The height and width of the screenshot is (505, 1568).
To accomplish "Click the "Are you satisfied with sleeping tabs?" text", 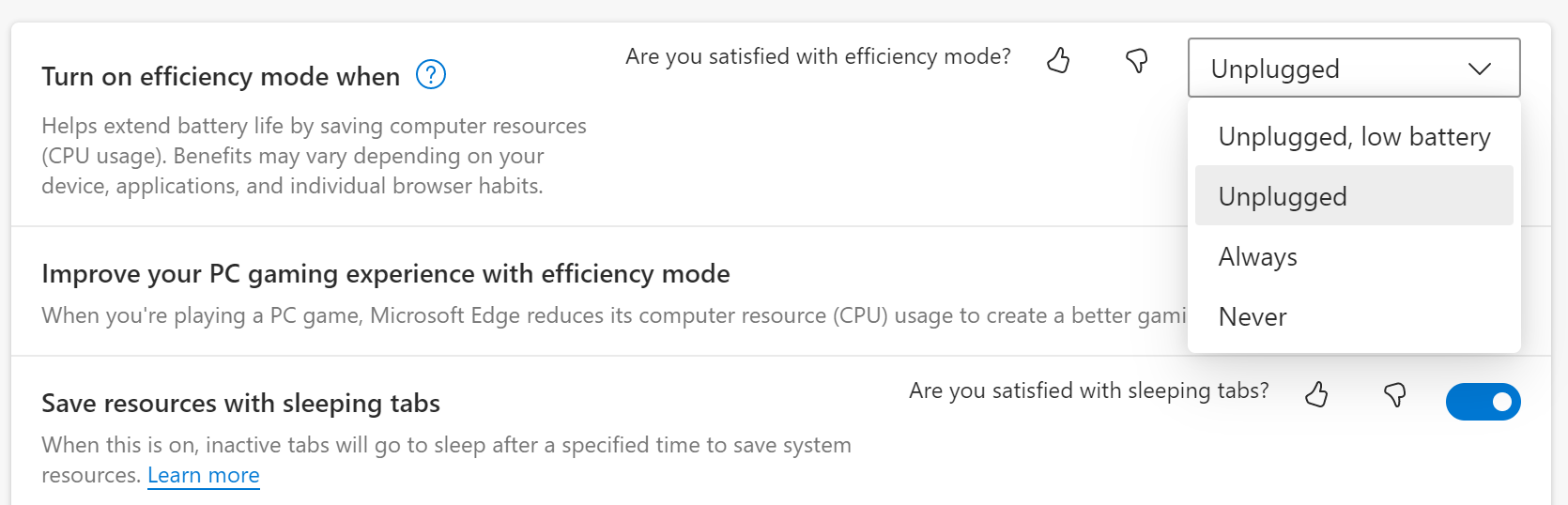I will pos(1089,390).
